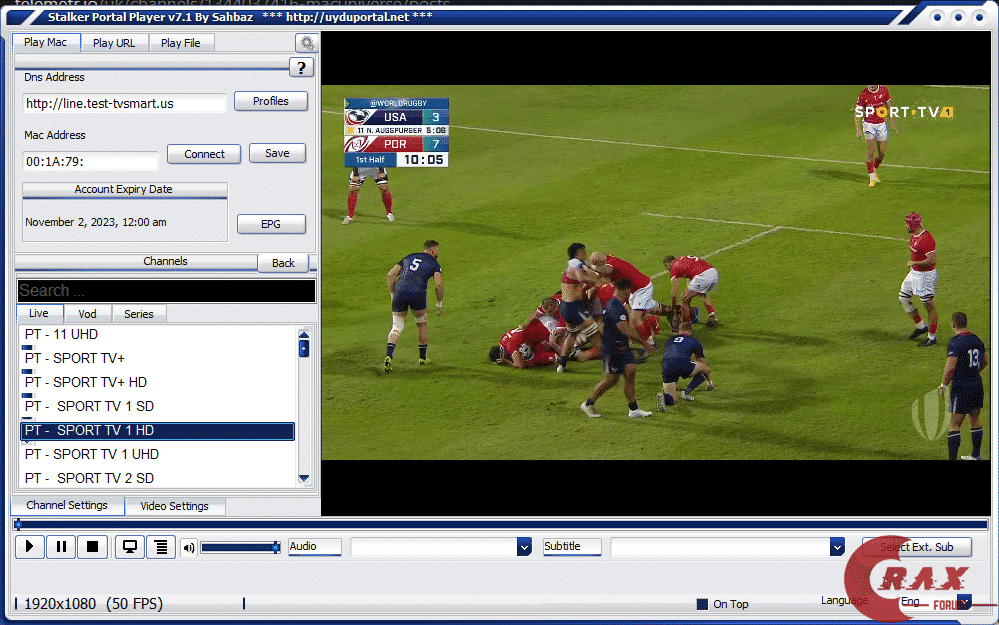
Task: Click the November 2, 2023 expiry text
Action: tap(96, 222)
